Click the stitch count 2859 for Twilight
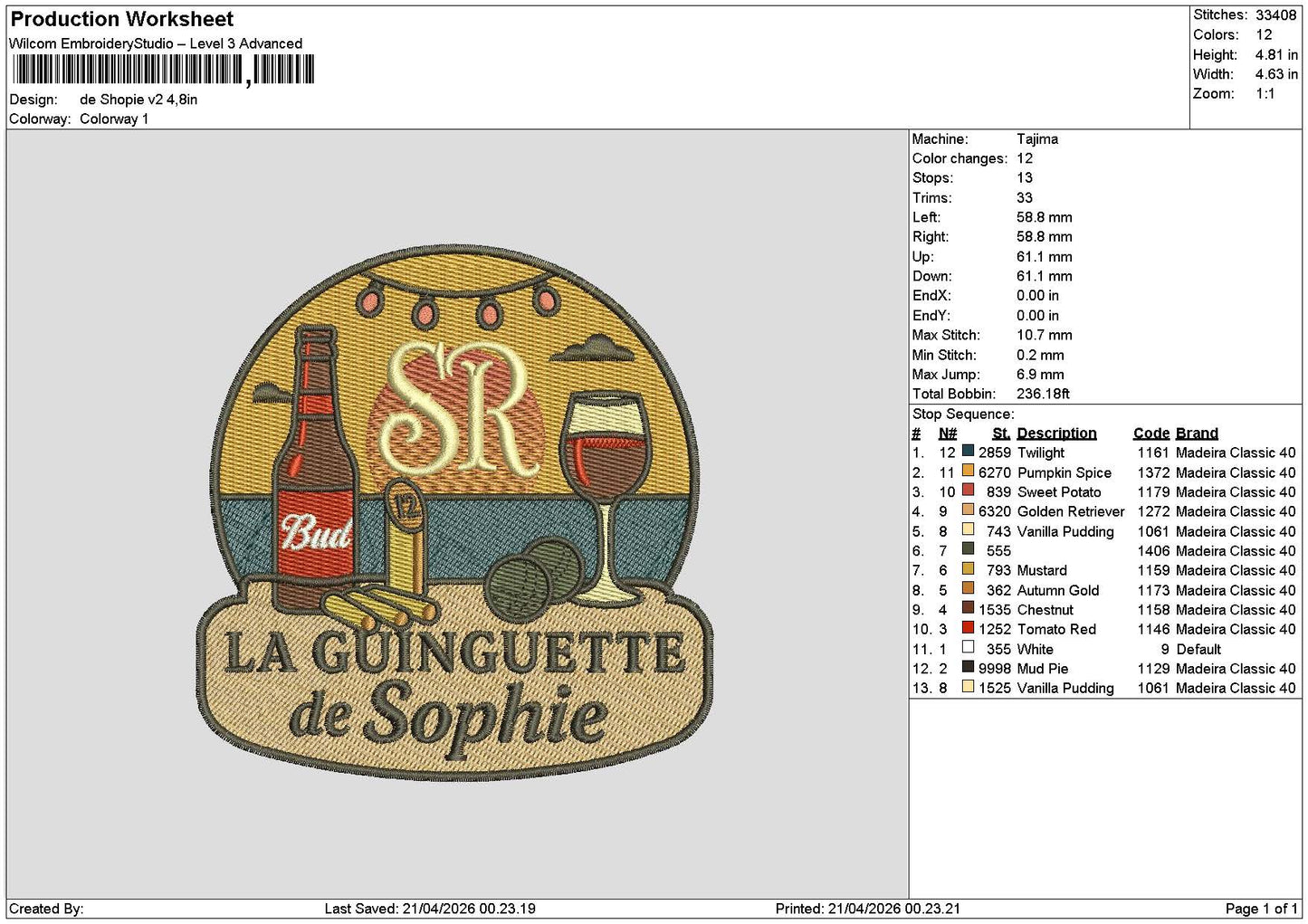This screenshot has width=1308, height=924. click(995, 452)
